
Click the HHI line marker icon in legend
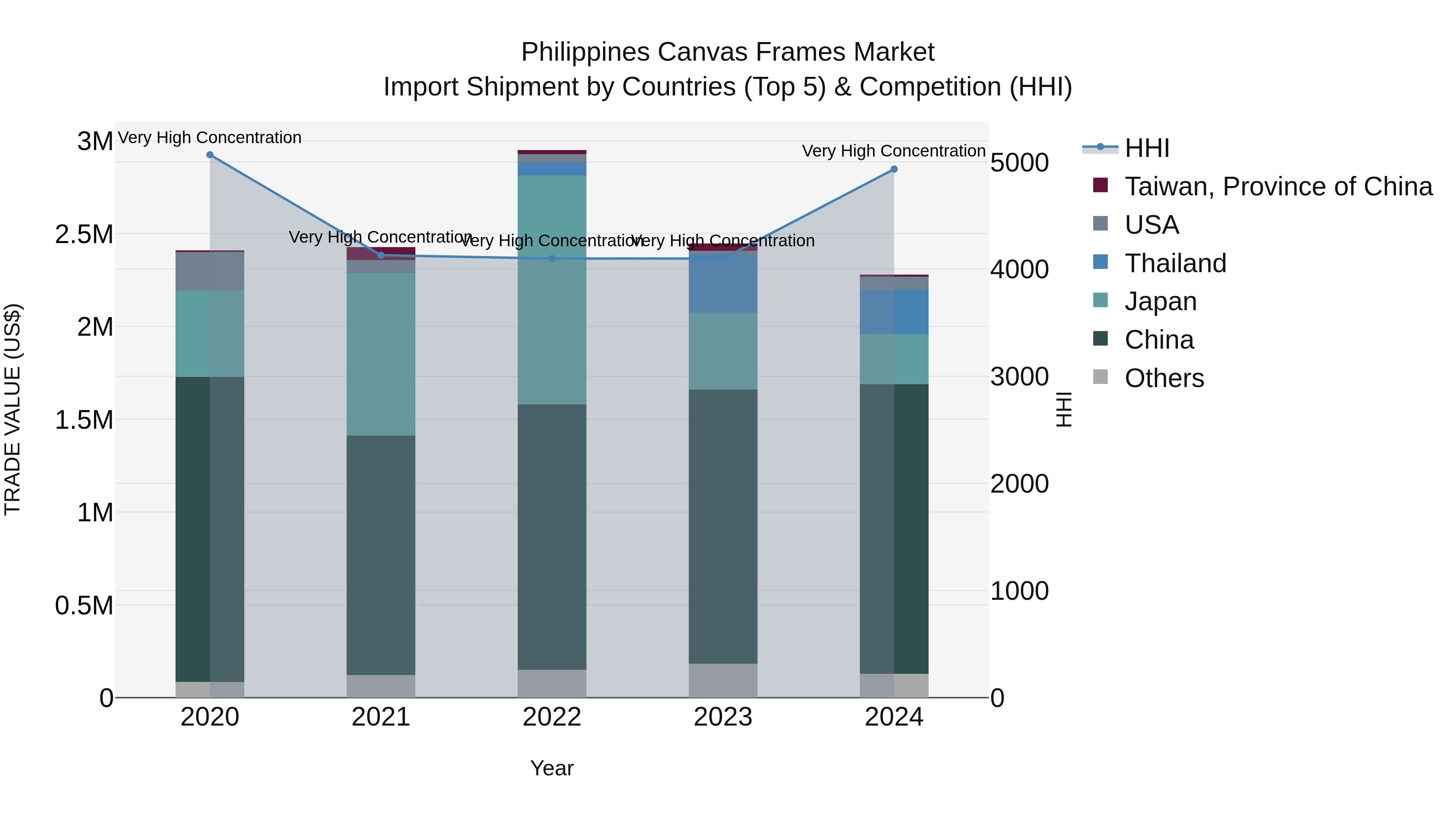point(1100,147)
